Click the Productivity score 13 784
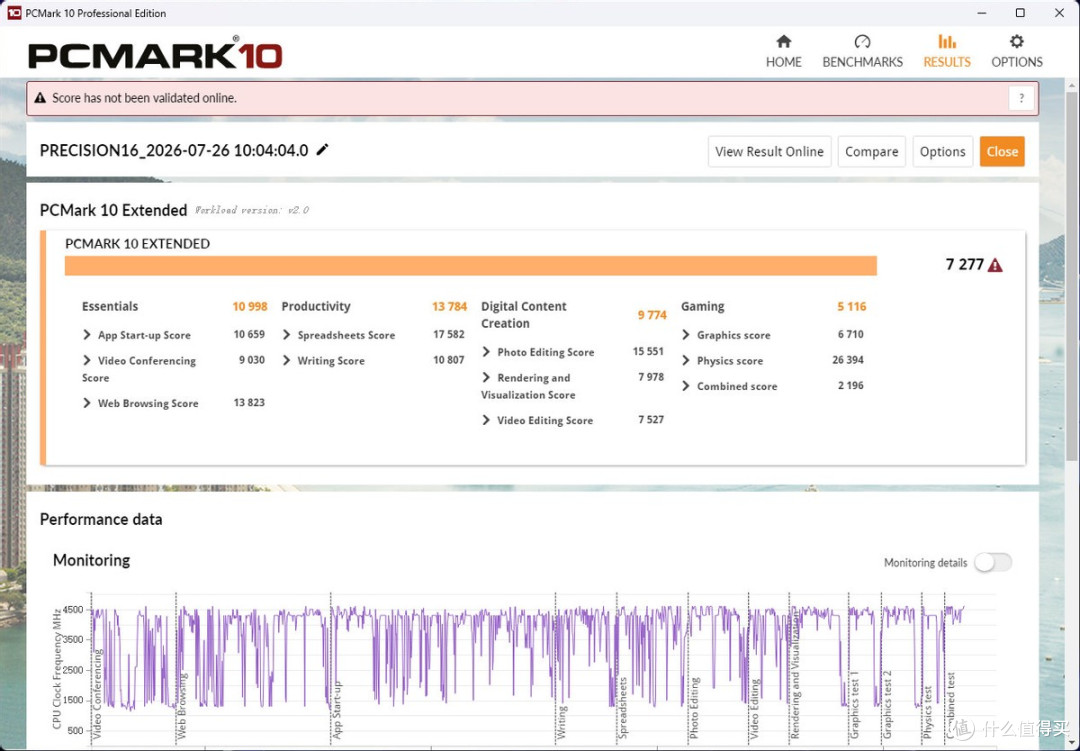The image size is (1080, 751). click(x=449, y=307)
